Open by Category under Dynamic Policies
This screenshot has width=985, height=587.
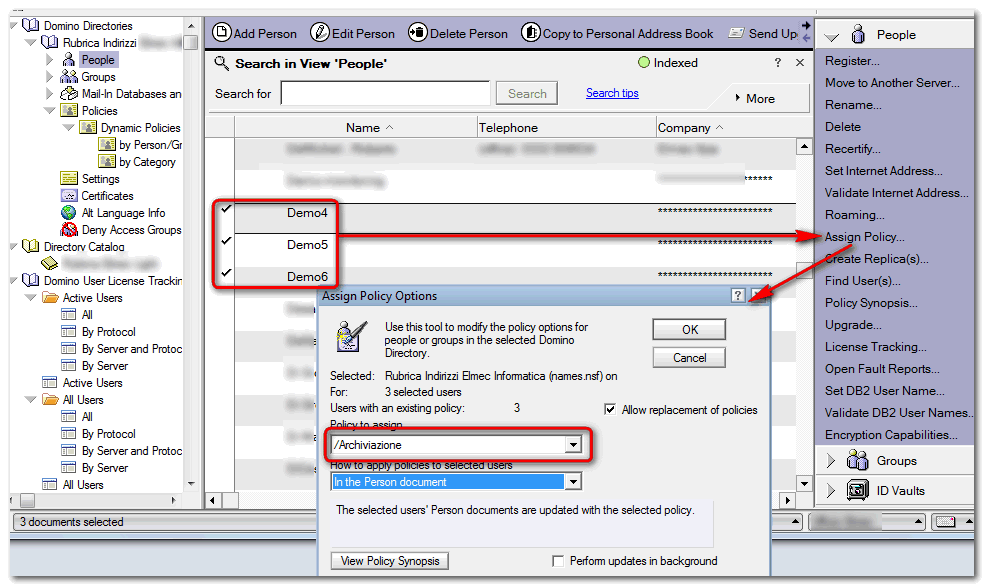coord(147,162)
